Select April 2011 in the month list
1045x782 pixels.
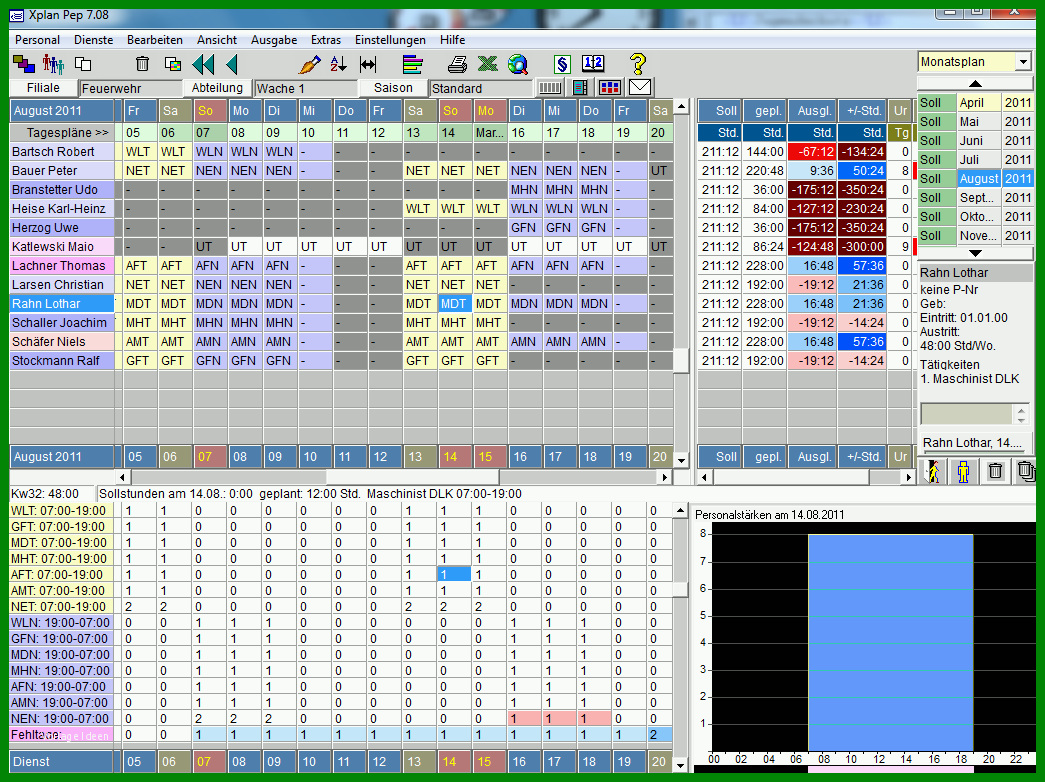[975, 103]
